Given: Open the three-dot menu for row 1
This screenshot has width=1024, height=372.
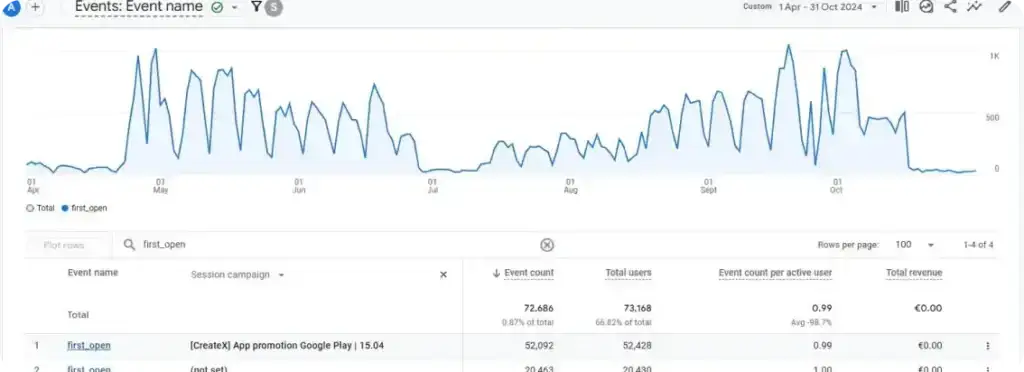Looking at the screenshot, I should click(987, 346).
